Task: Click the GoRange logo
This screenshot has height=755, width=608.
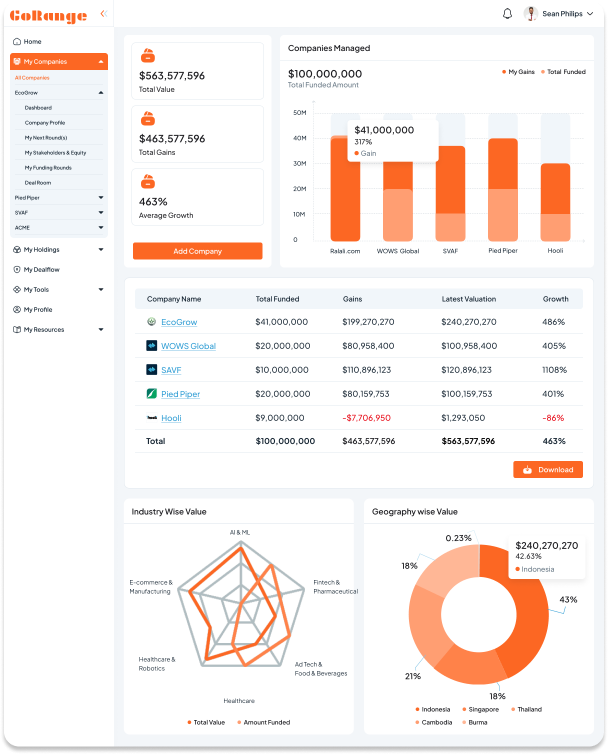Action: pos(48,15)
